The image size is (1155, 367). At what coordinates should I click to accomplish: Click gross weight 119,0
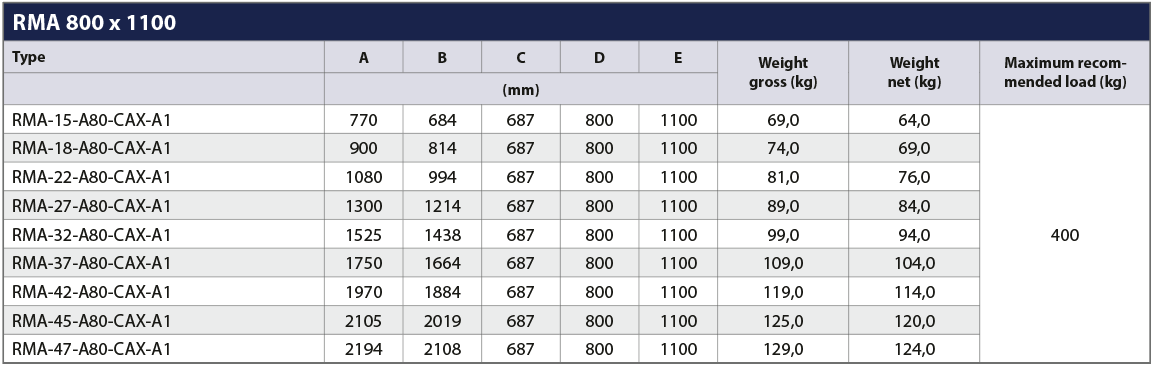click(783, 292)
